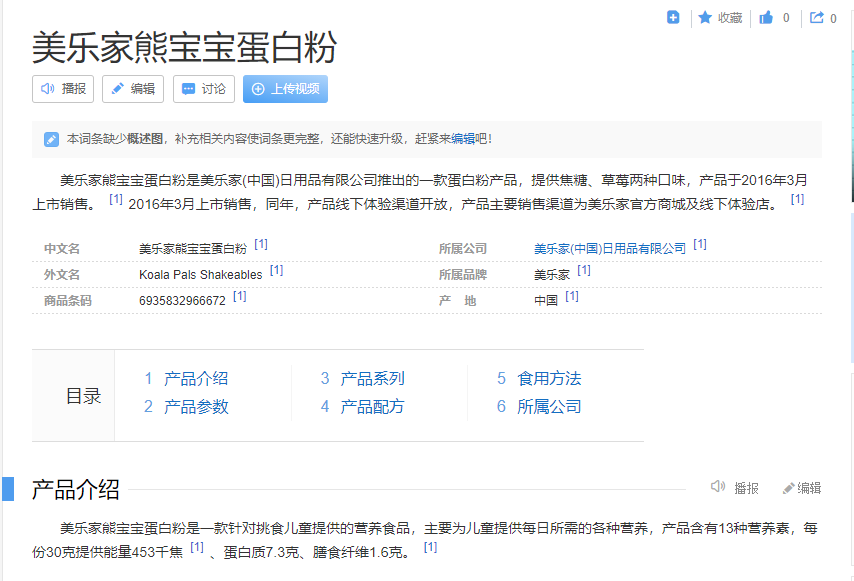This screenshot has height=581, width=854.
Task: Click the share arrow icon
Action: [x=816, y=18]
